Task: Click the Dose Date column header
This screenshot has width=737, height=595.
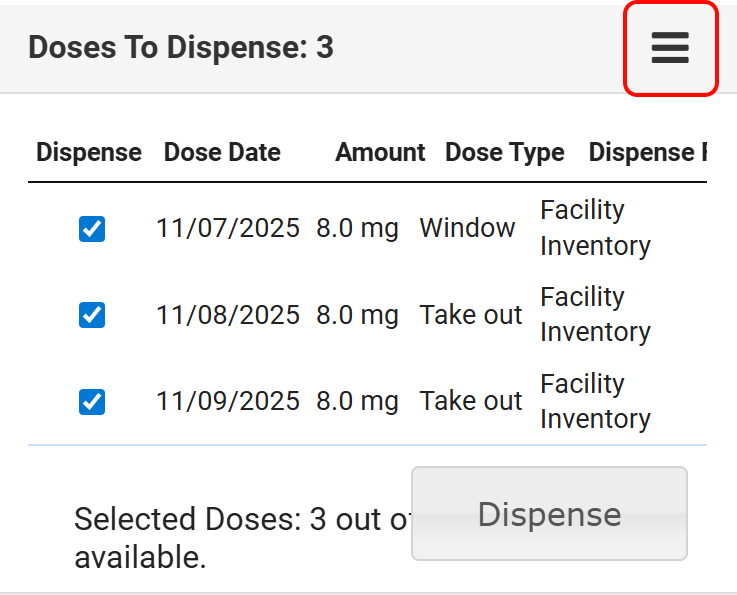Action: tap(222, 153)
